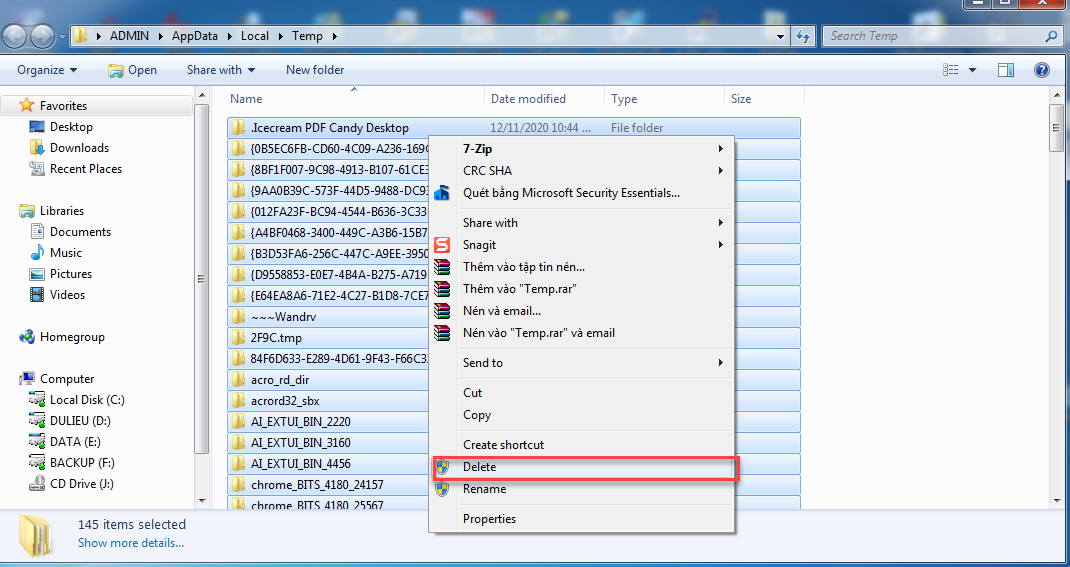The image size is (1070, 567).
Task: Open Music library
Action: (x=66, y=253)
